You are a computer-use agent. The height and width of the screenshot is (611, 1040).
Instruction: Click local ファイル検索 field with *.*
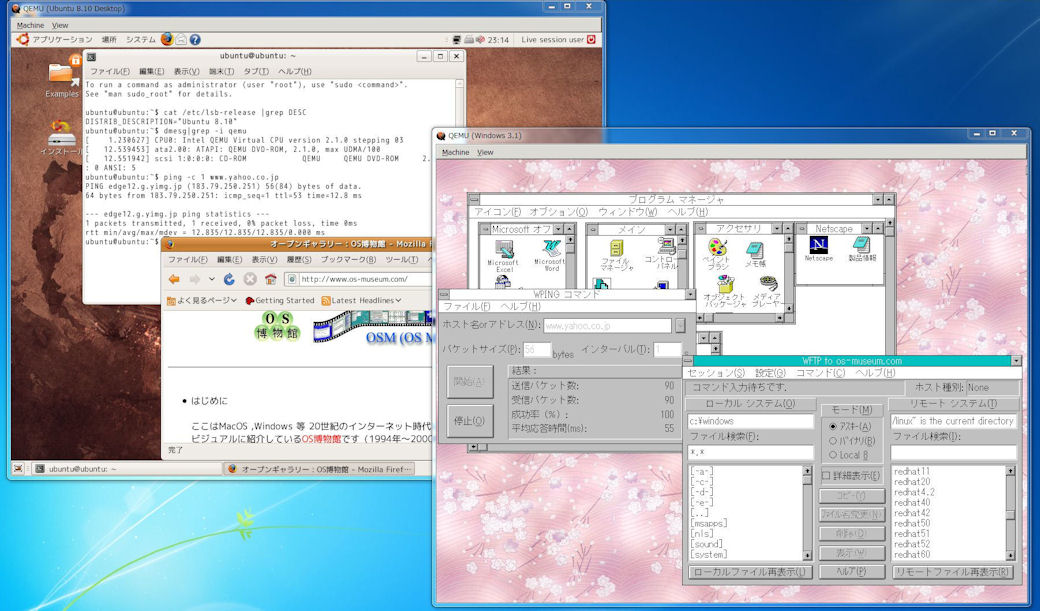750,452
